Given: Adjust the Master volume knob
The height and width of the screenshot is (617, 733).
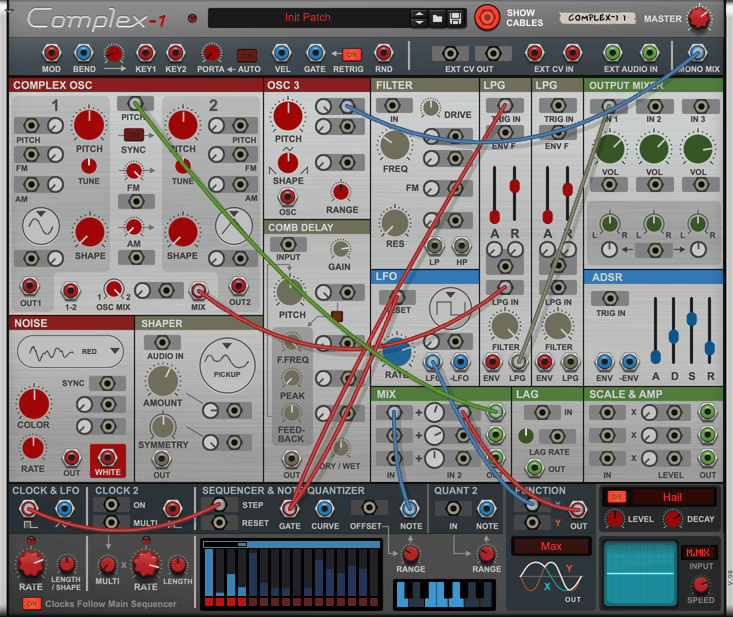Looking at the screenshot, I should click(x=699, y=19).
